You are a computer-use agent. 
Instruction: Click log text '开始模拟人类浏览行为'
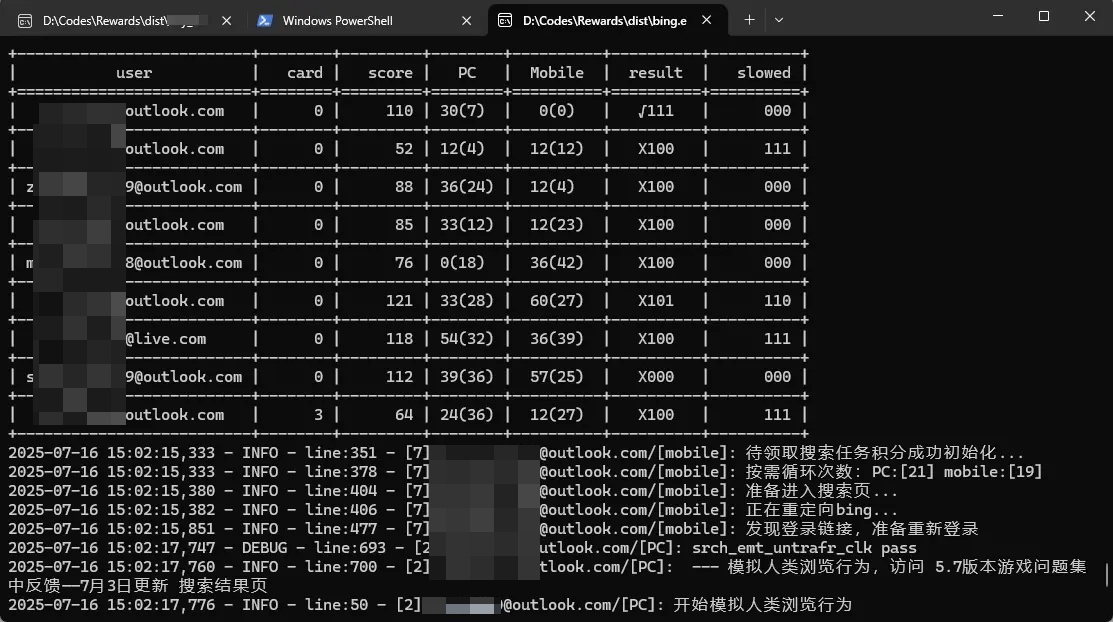point(762,605)
